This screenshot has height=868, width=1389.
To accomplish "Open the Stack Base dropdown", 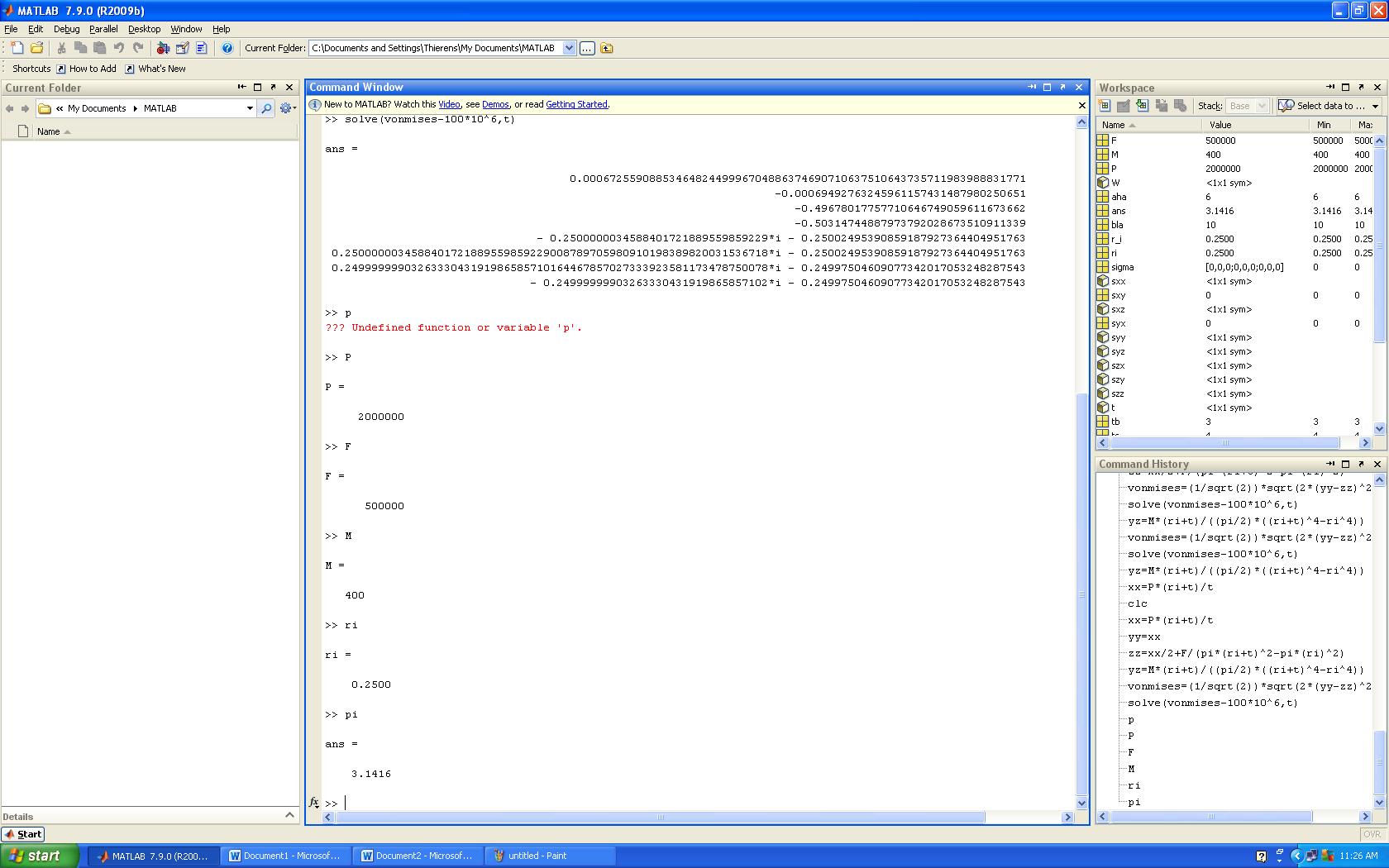I will point(1247,106).
